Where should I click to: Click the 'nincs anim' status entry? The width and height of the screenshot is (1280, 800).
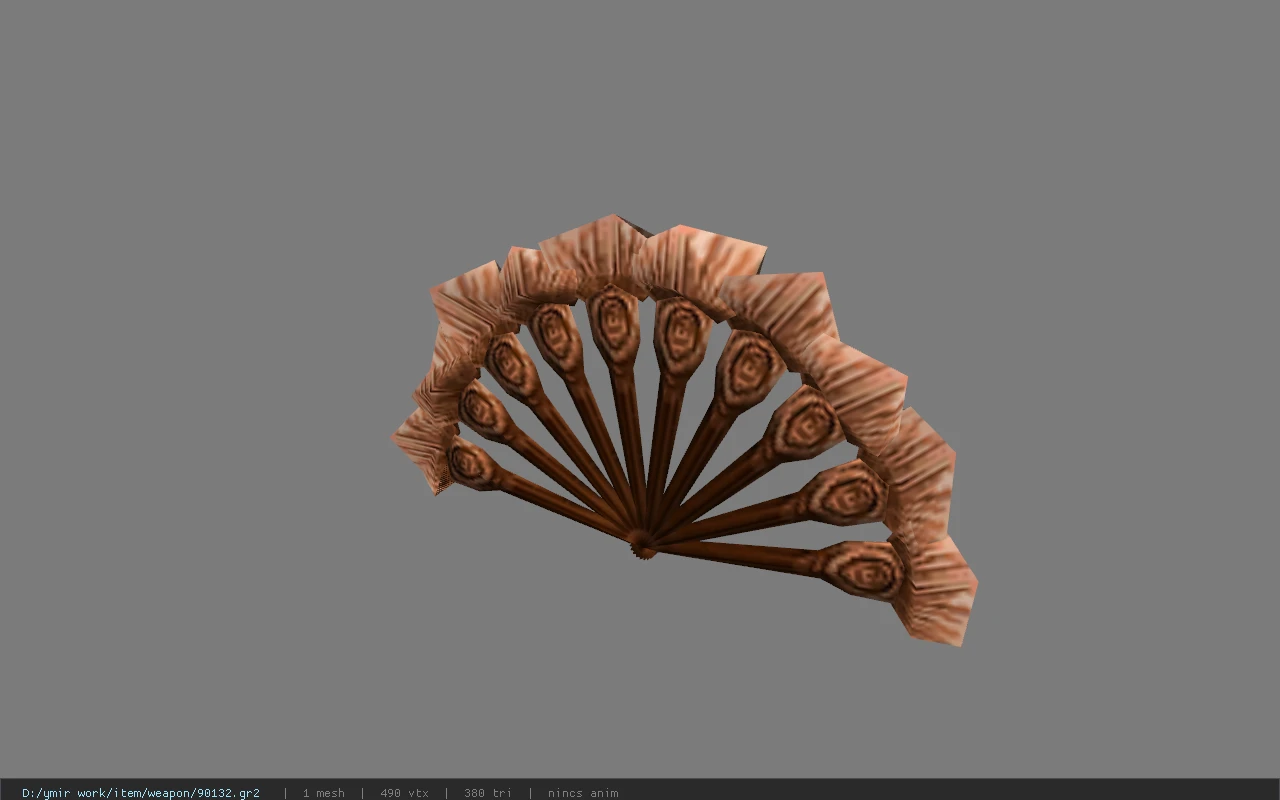click(583, 793)
